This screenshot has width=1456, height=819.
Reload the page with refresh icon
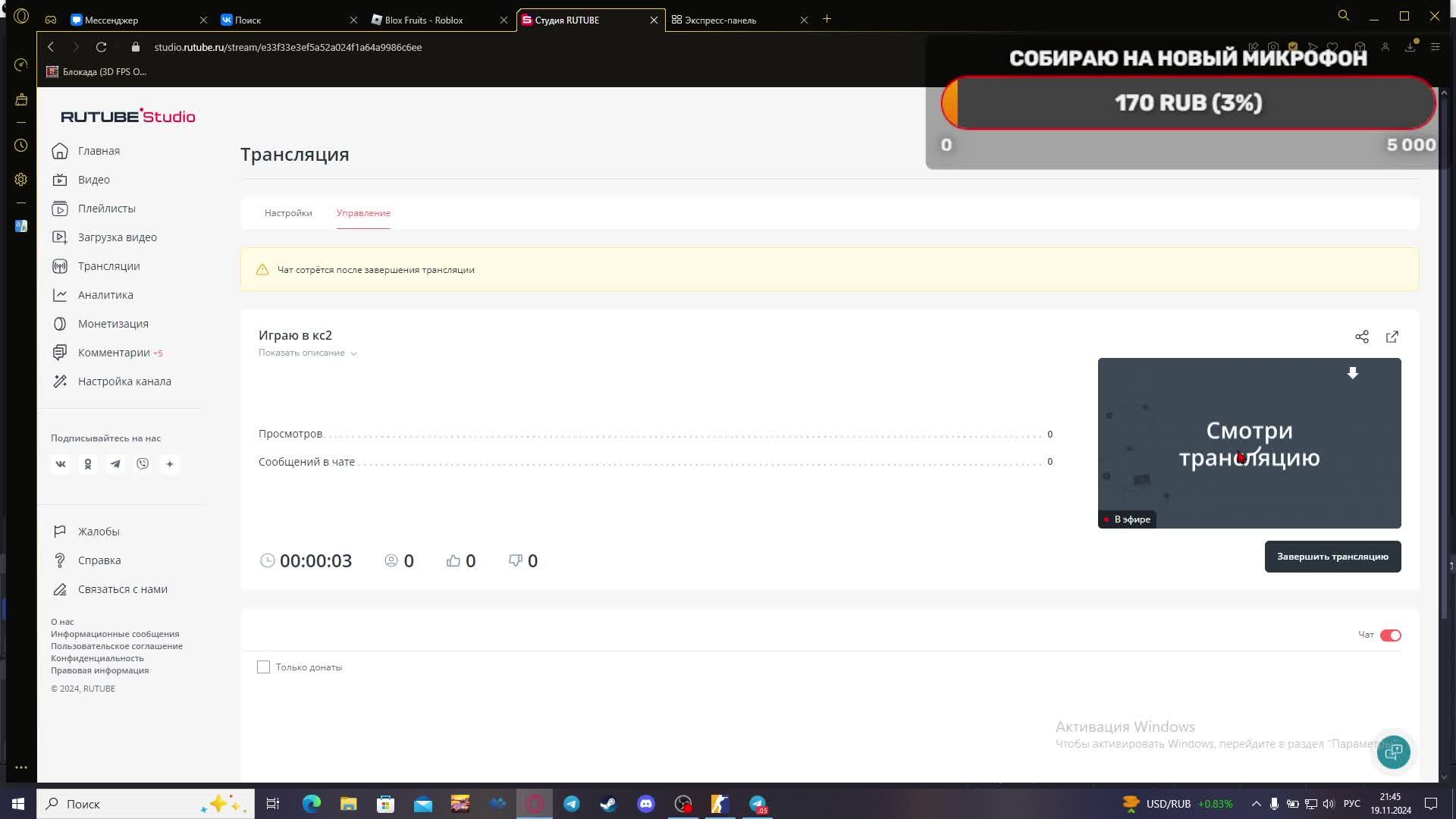[101, 47]
